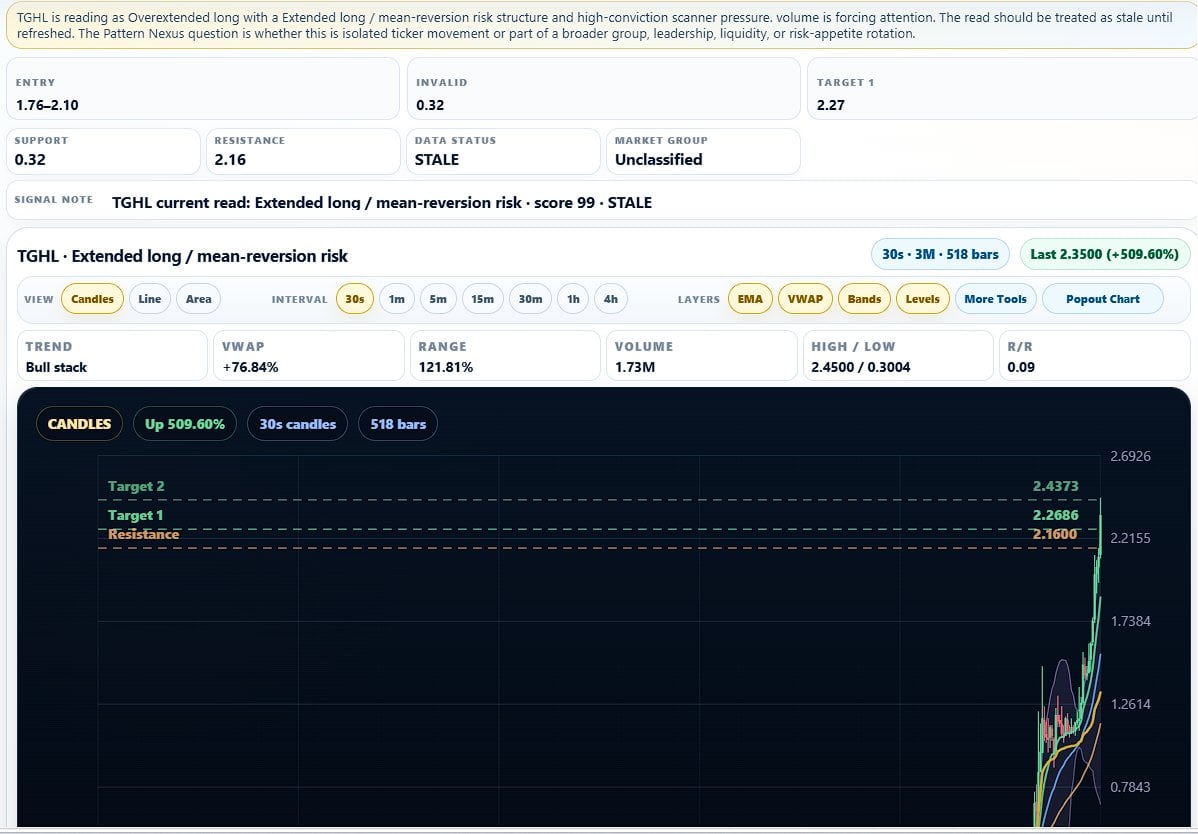Click the VWAP +76.84% value

[x=250, y=367]
